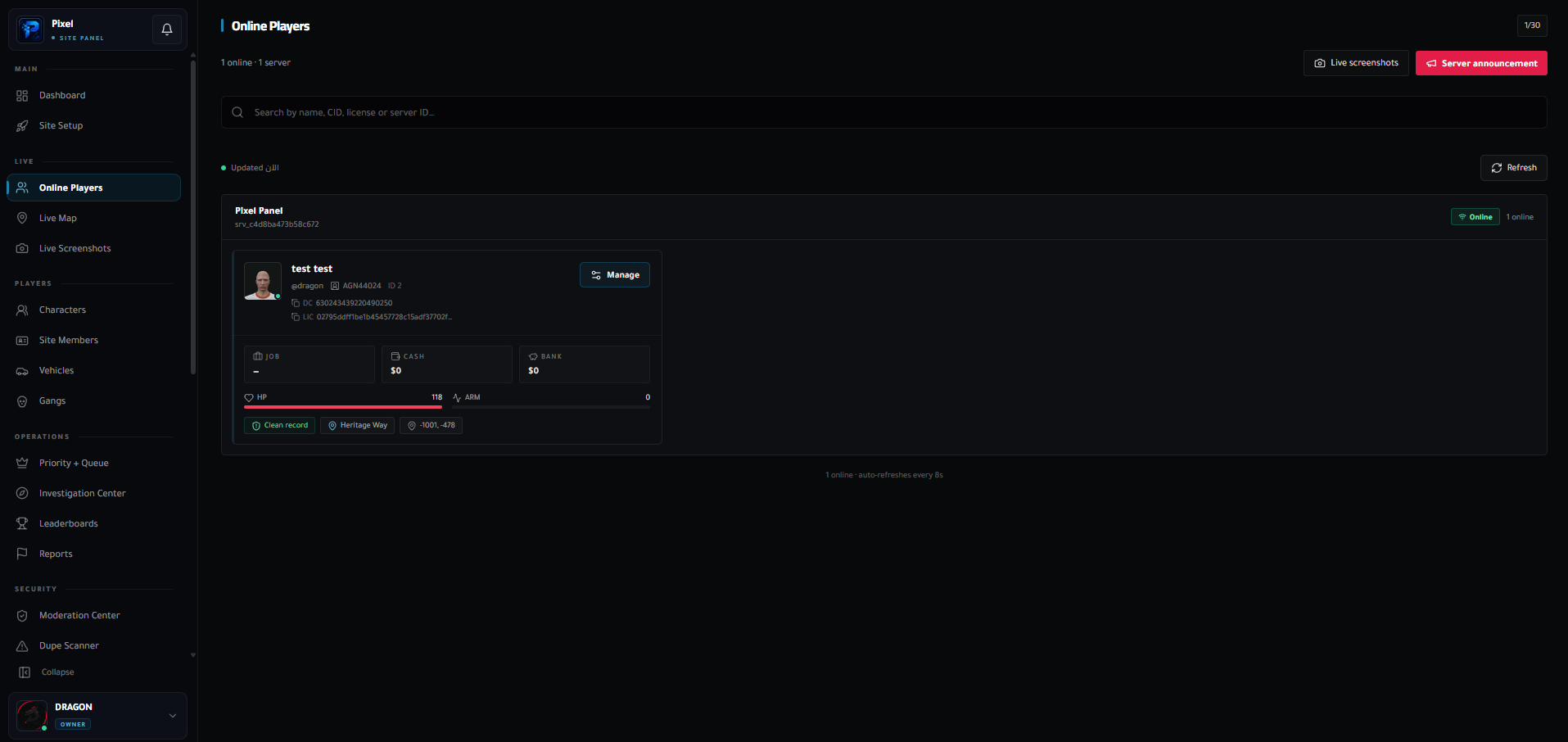
Task: Click the sidebar scroll down arrow
Action: tap(193, 655)
